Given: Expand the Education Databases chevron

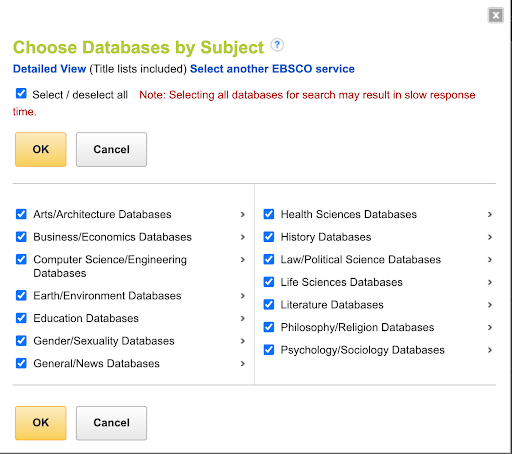Looking at the screenshot, I should click(243, 318).
